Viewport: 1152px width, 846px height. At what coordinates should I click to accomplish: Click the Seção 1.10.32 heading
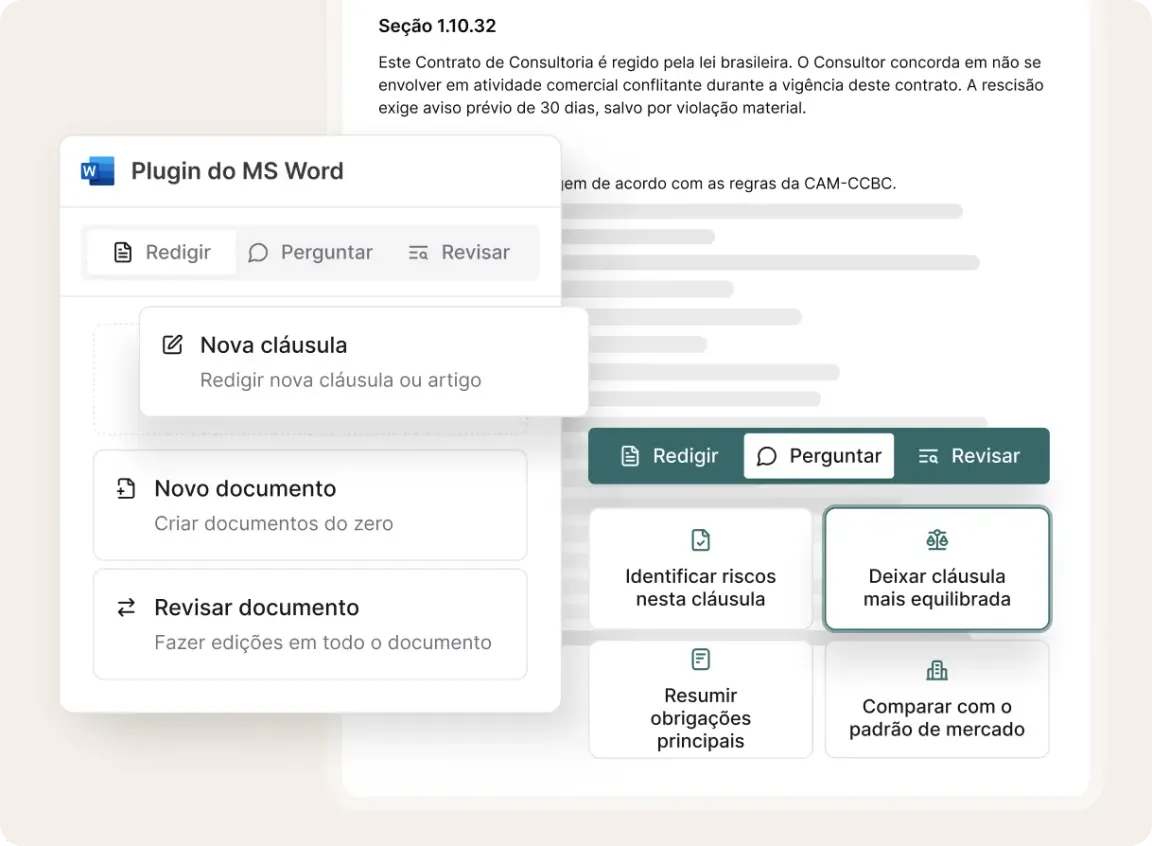click(x=437, y=26)
